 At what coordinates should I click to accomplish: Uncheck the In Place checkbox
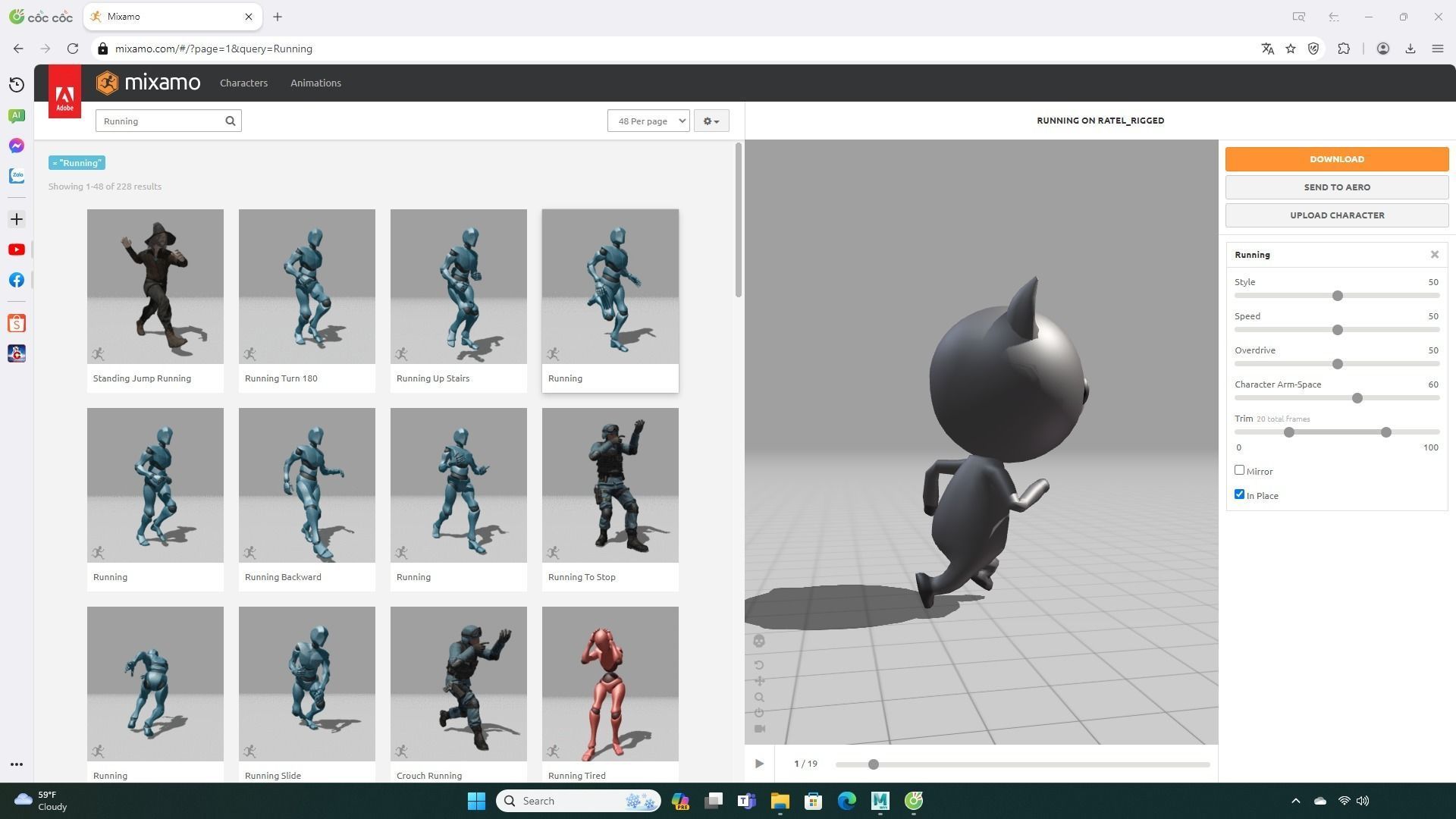coord(1240,494)
